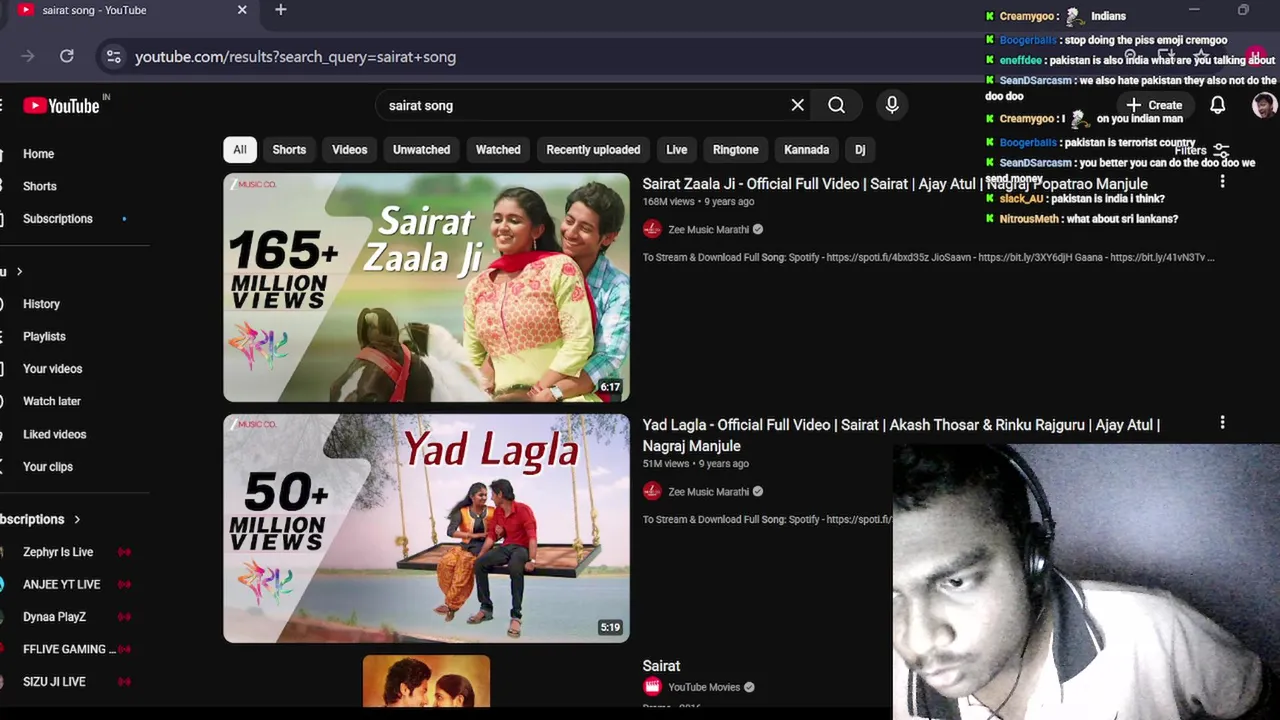Image resolution: width=1280 pixels, height=720 pixels.
Task: Open search Filters
Action: pyautogui.click(x=1201, y=150)
